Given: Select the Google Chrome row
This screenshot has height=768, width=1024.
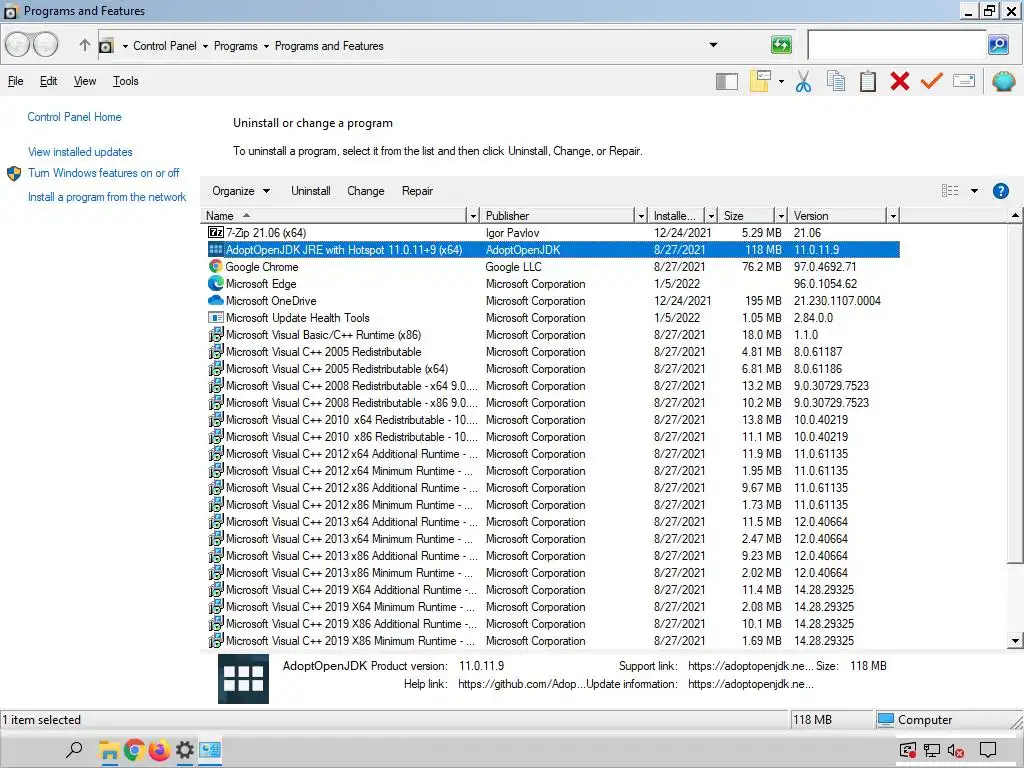Looking at the screenshot, I should (x=552, y=266).
